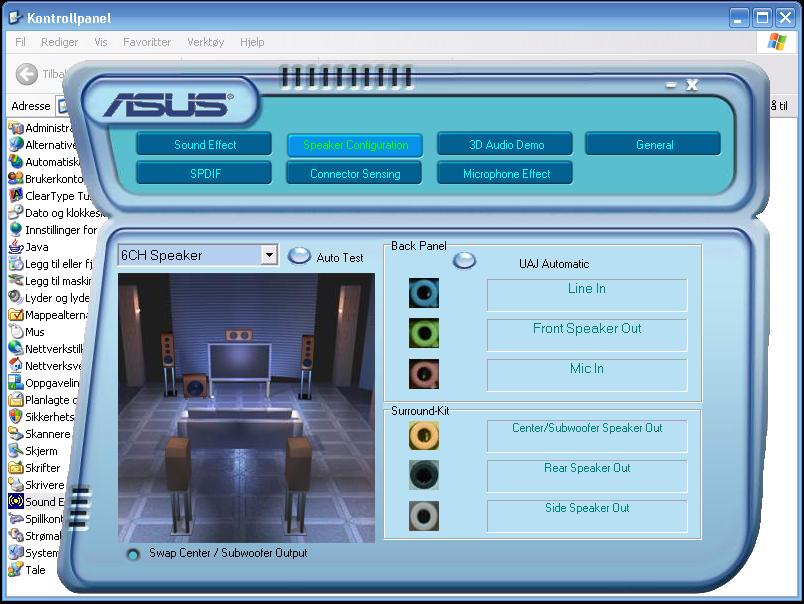This screenshot has width=804, height=604.
Task: Enable Swap Center / Subwoofer Output
Action: [x=133, y=554]
